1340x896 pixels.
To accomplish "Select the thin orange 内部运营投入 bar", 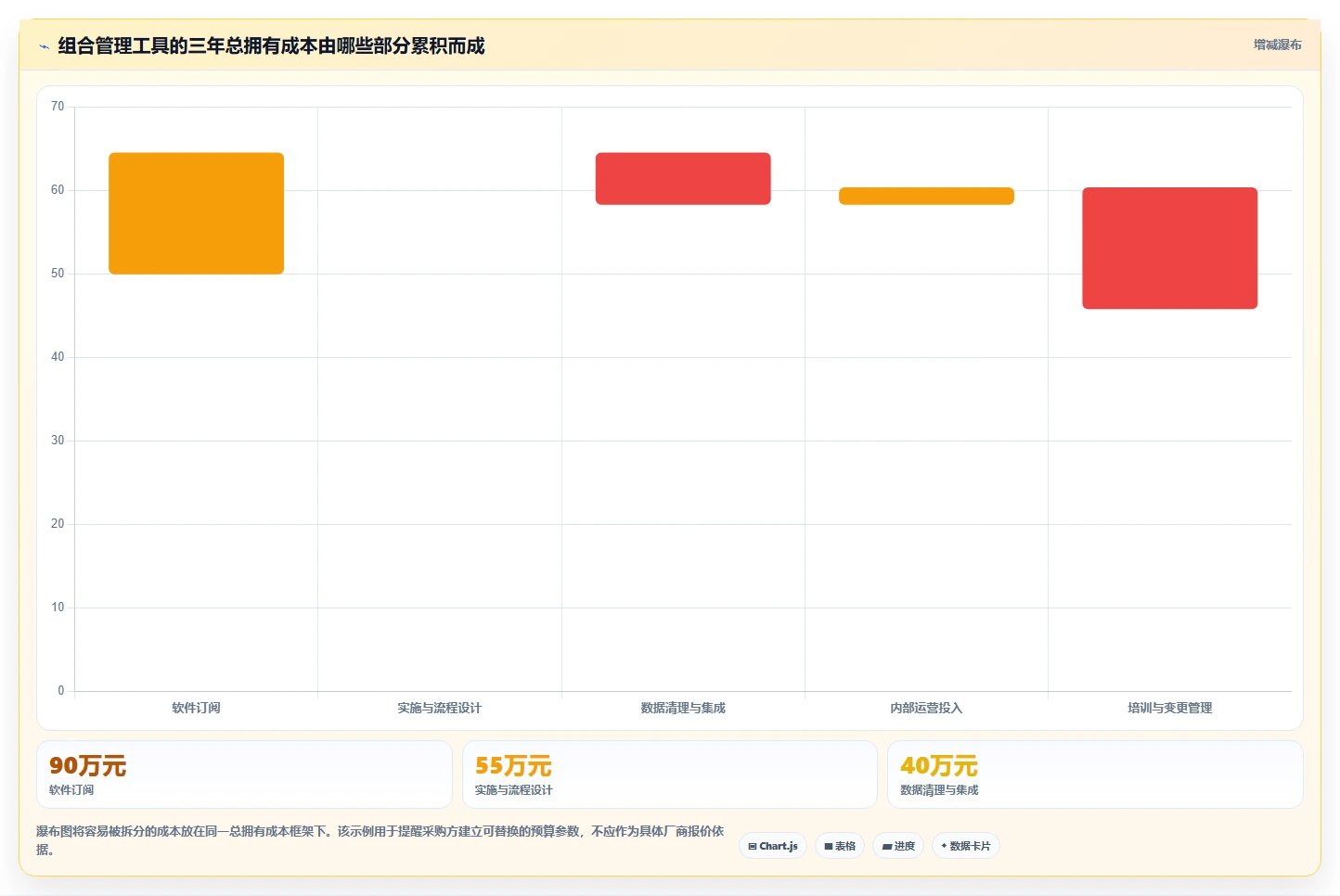I will tap(926, 196).
